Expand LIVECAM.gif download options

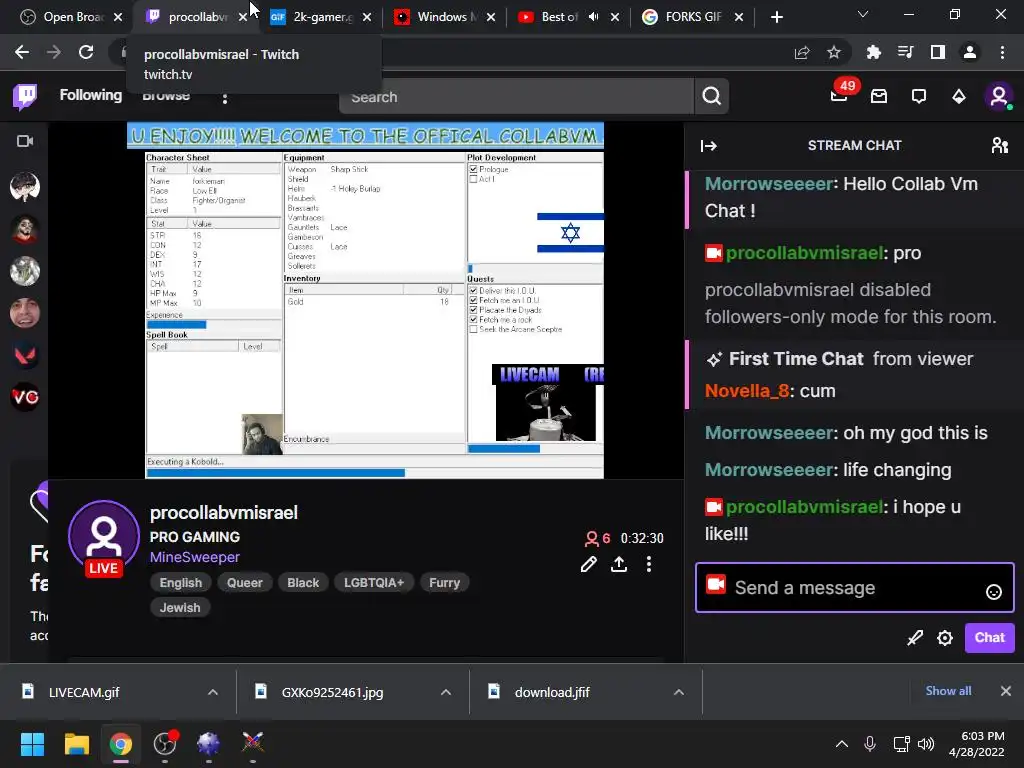[x=213, y=692]
